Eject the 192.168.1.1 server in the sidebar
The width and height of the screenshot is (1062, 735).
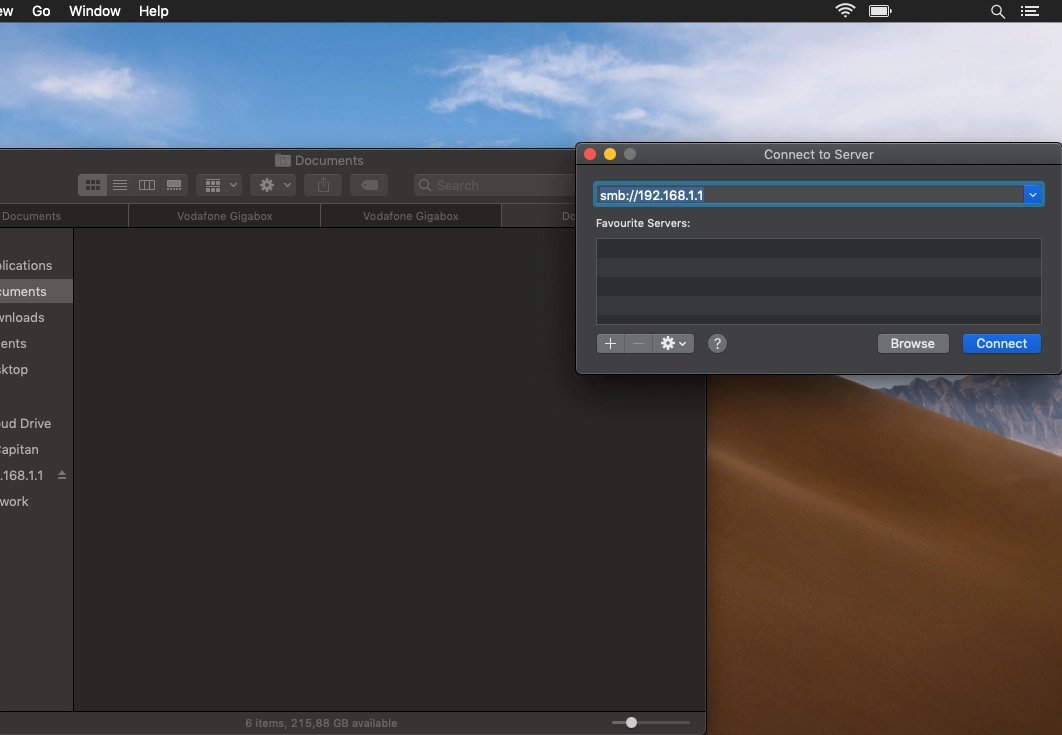point(61,475)
